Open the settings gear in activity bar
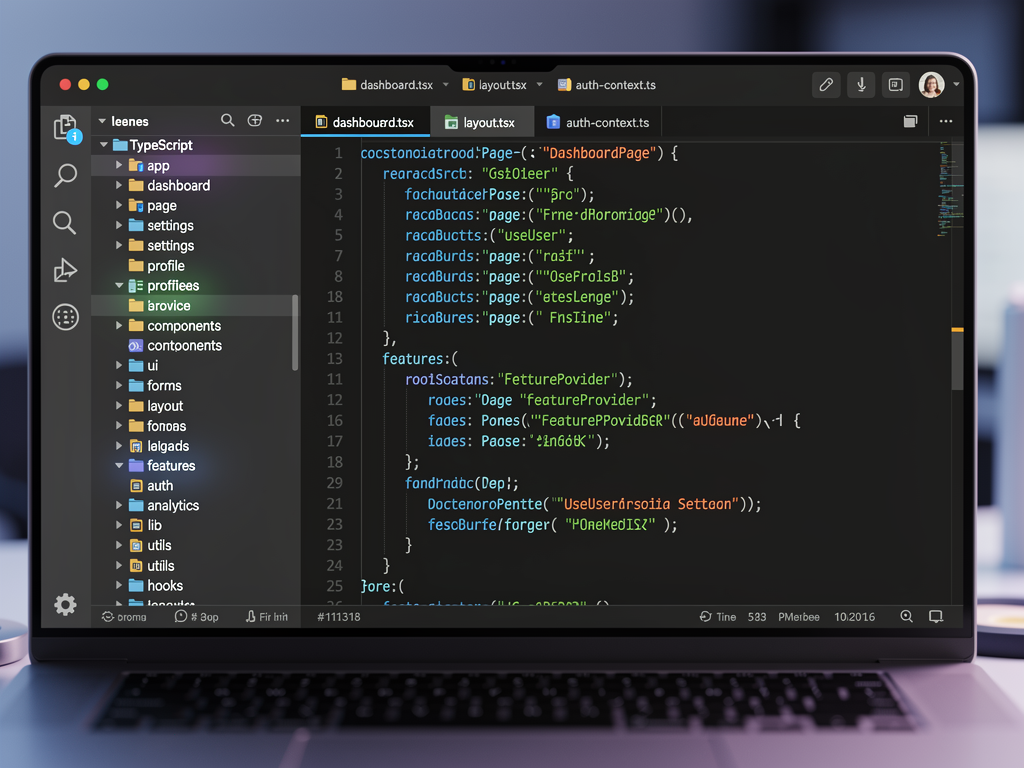The width and height of the screenshot is (1024, 768). [x=65, y=605]
